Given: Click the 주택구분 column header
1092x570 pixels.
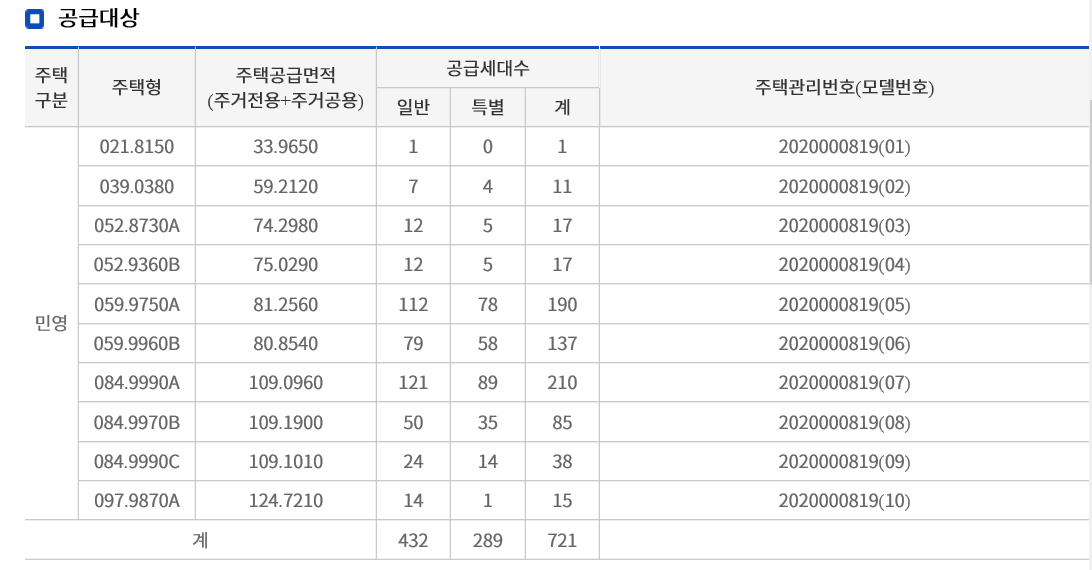Looking at the screenshot, I should (x=52, y=88).
